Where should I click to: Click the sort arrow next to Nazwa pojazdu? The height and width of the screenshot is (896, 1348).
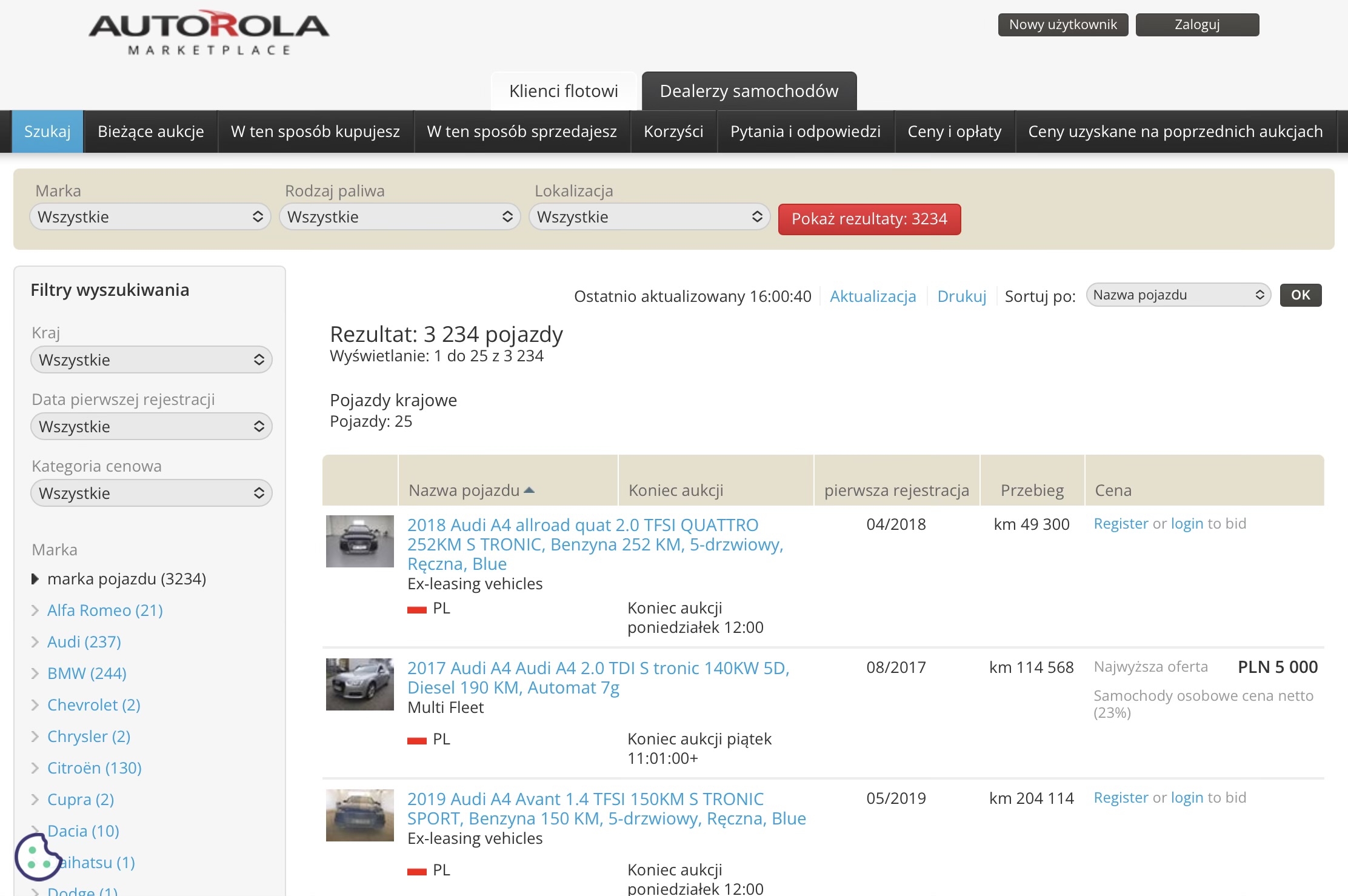coord(529,490)
